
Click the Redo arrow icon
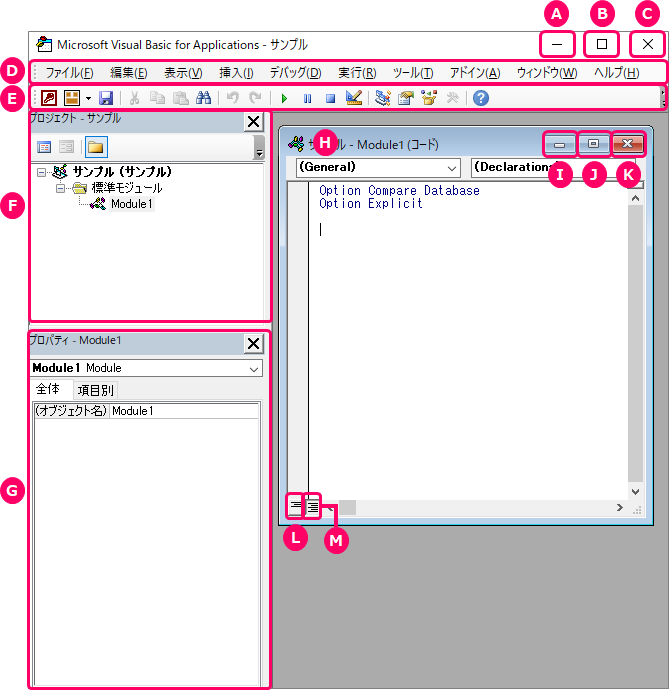coord(255,97)
